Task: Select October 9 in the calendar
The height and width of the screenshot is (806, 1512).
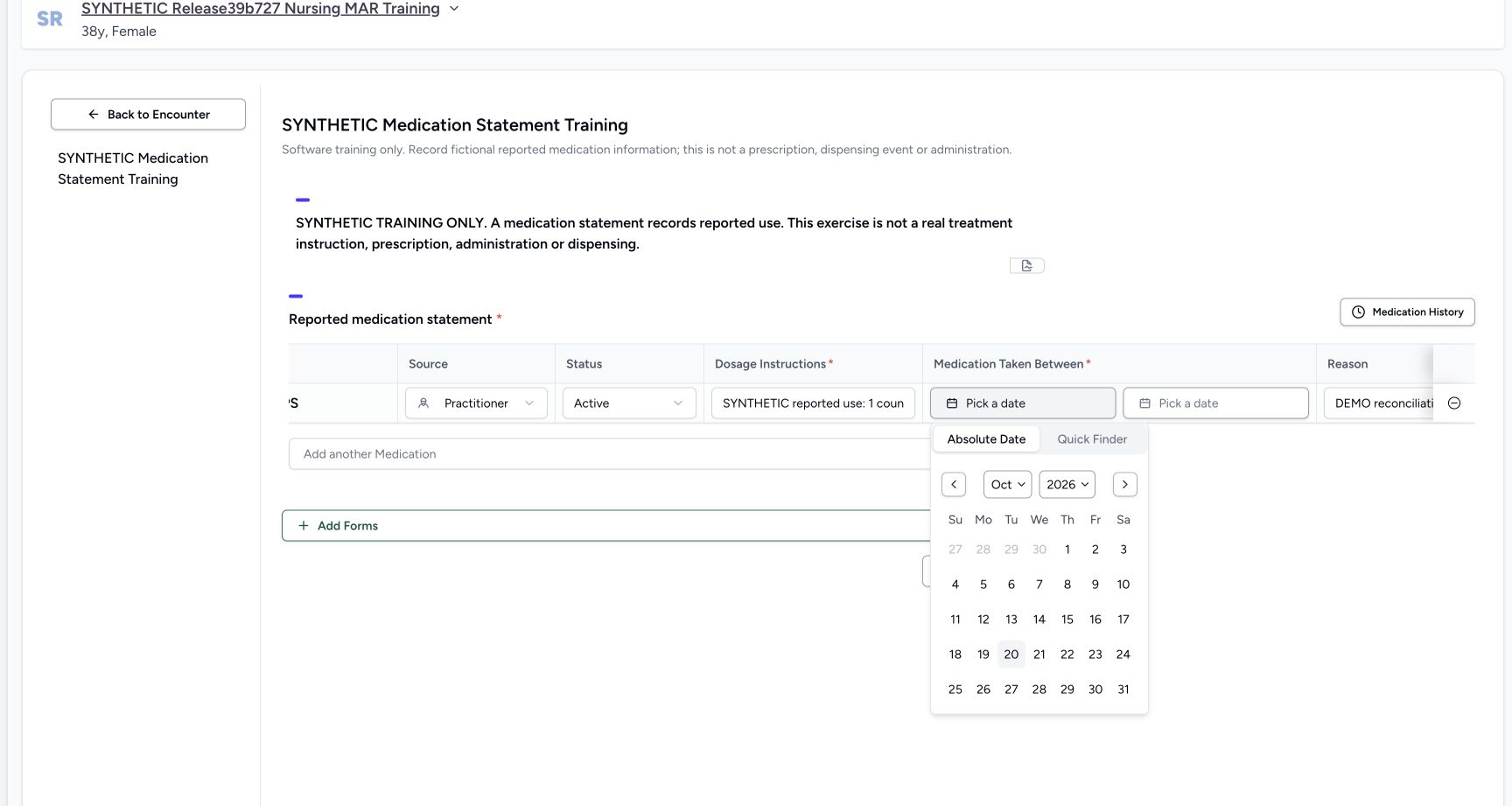Action: (x=1095, y=585)
